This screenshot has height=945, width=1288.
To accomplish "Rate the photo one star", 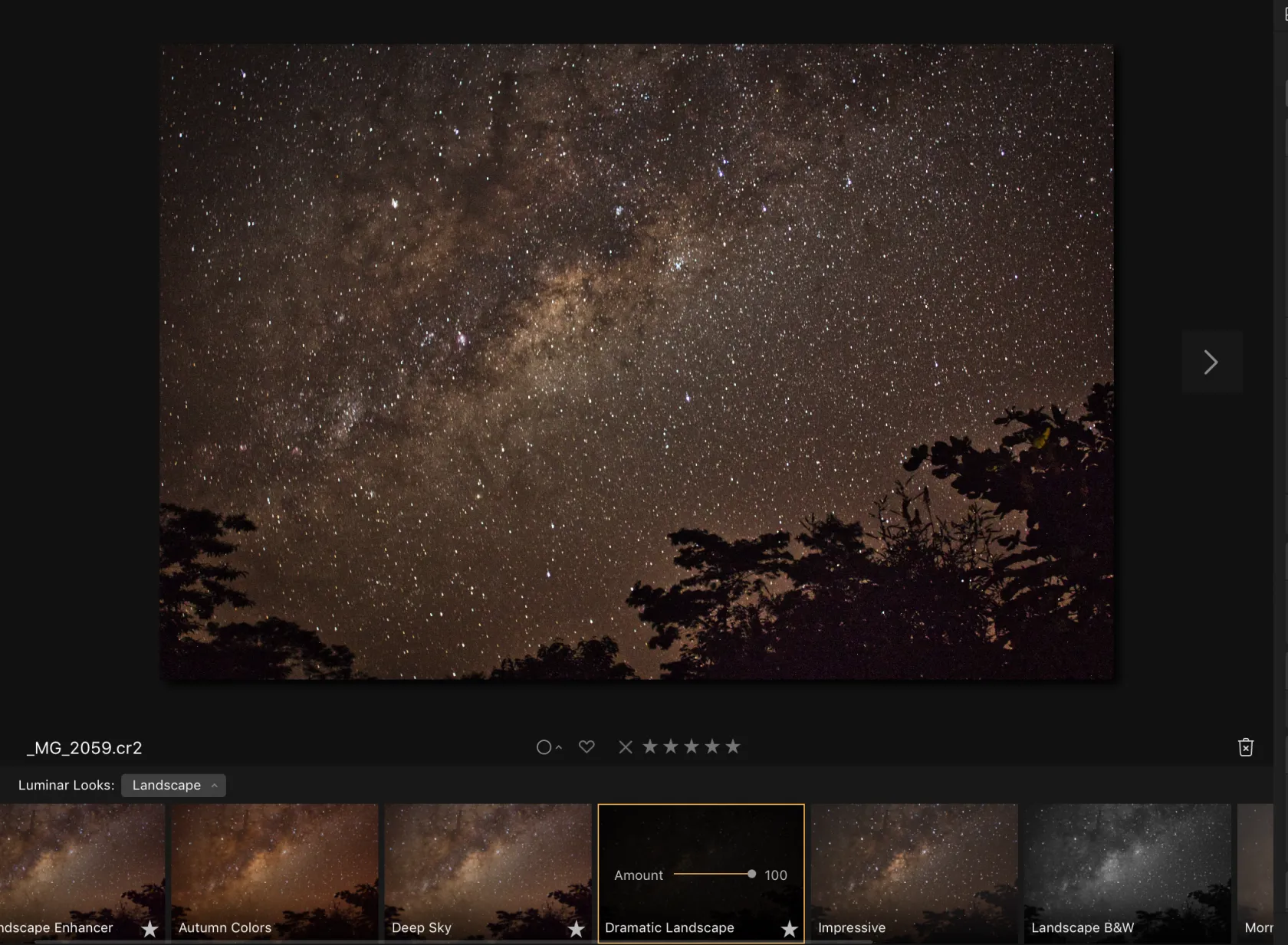I will pyautogui.click(x=650, y=746).
